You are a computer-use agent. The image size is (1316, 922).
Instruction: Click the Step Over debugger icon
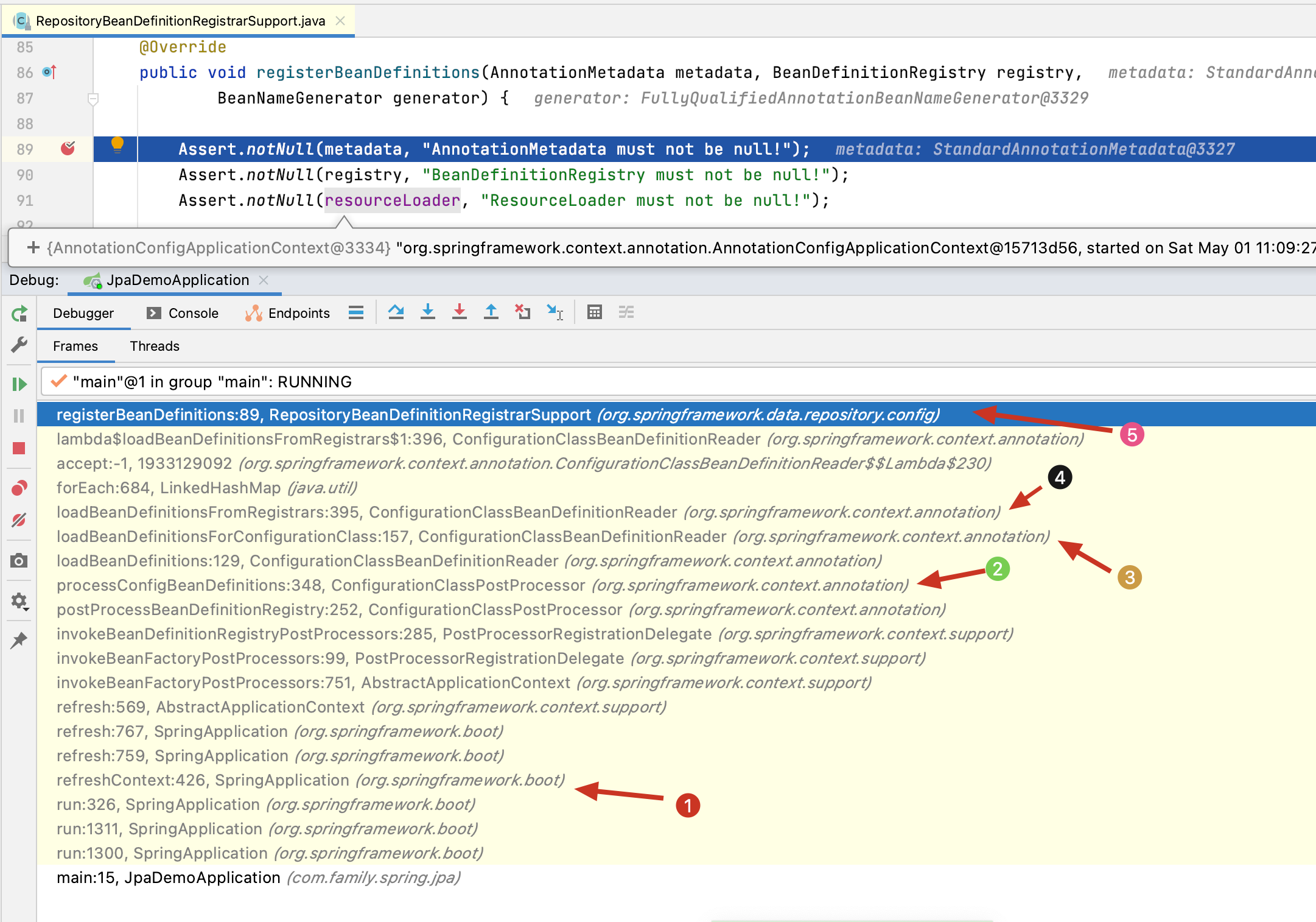(396, 312)
